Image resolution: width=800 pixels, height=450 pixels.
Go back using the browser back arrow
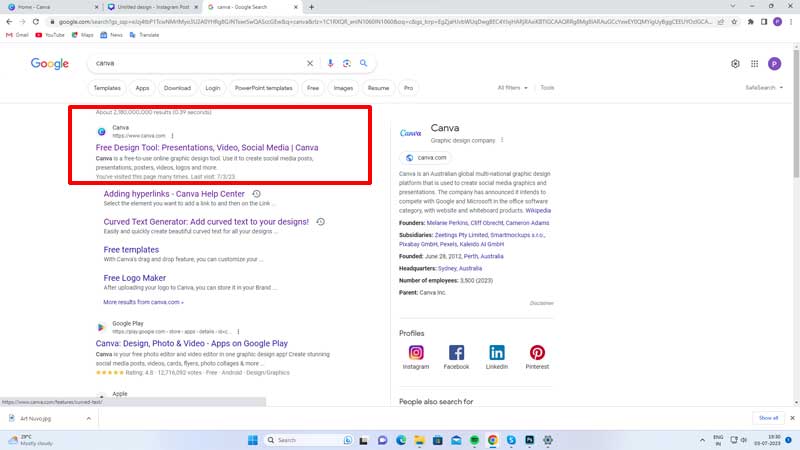(x=9, y=22)
